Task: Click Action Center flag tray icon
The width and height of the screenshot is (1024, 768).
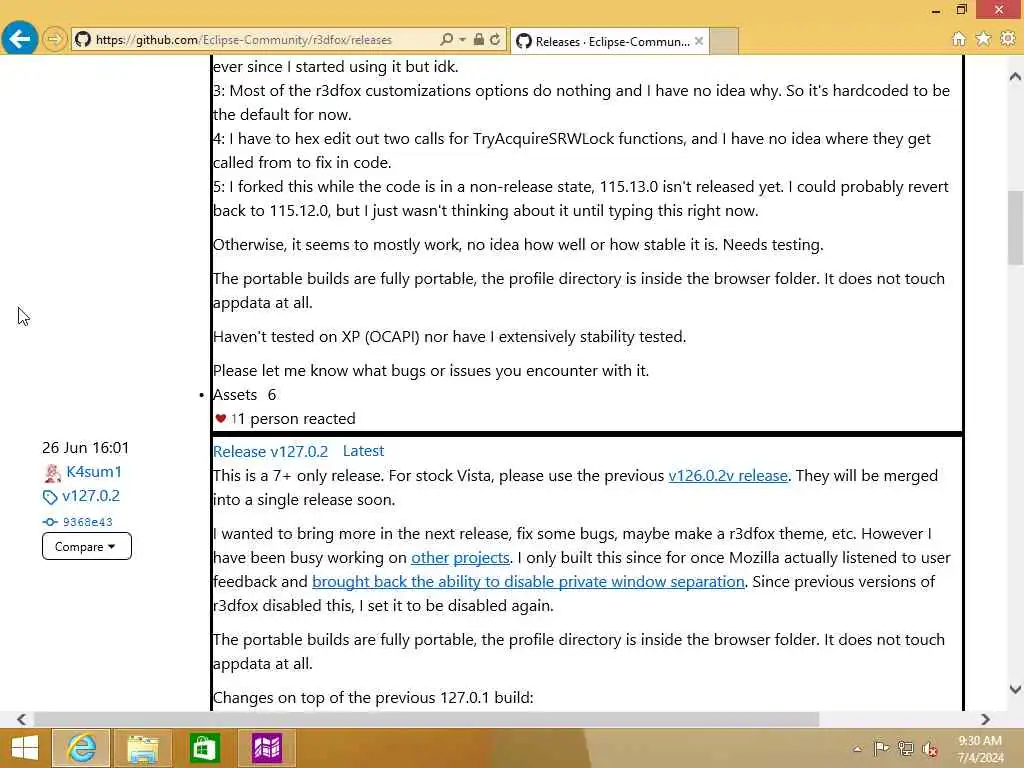Action: pyautogui.click(x=881, y=748)
